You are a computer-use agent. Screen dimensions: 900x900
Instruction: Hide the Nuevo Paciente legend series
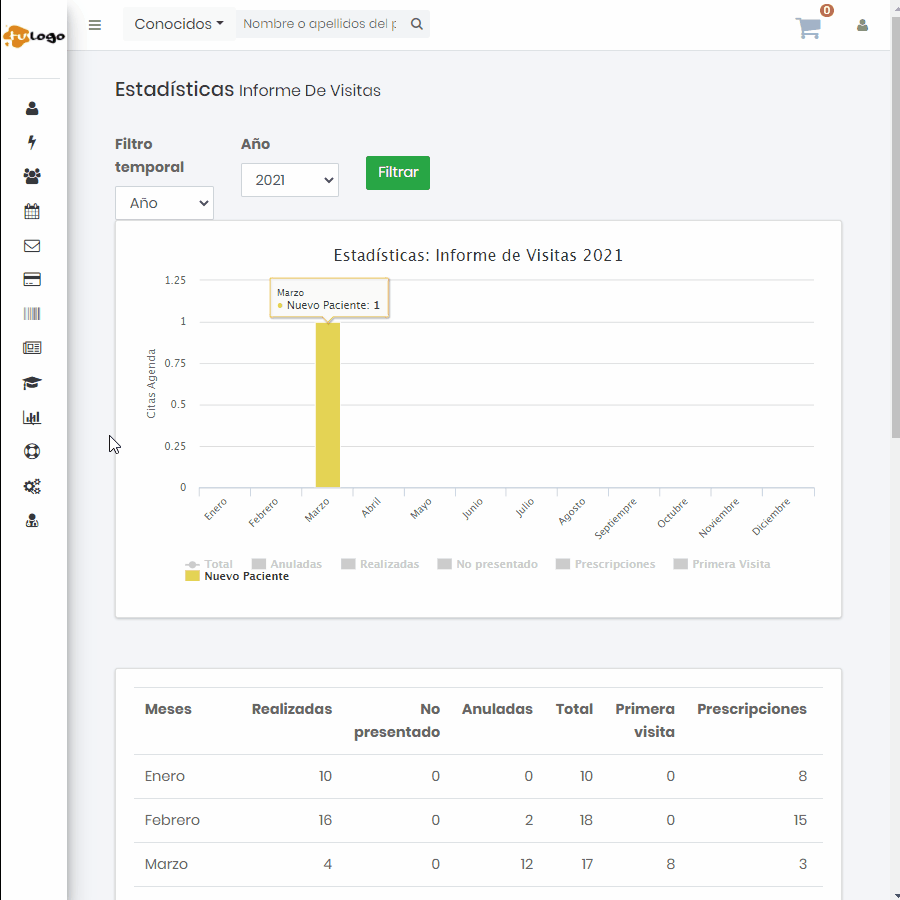coord(237,576)
